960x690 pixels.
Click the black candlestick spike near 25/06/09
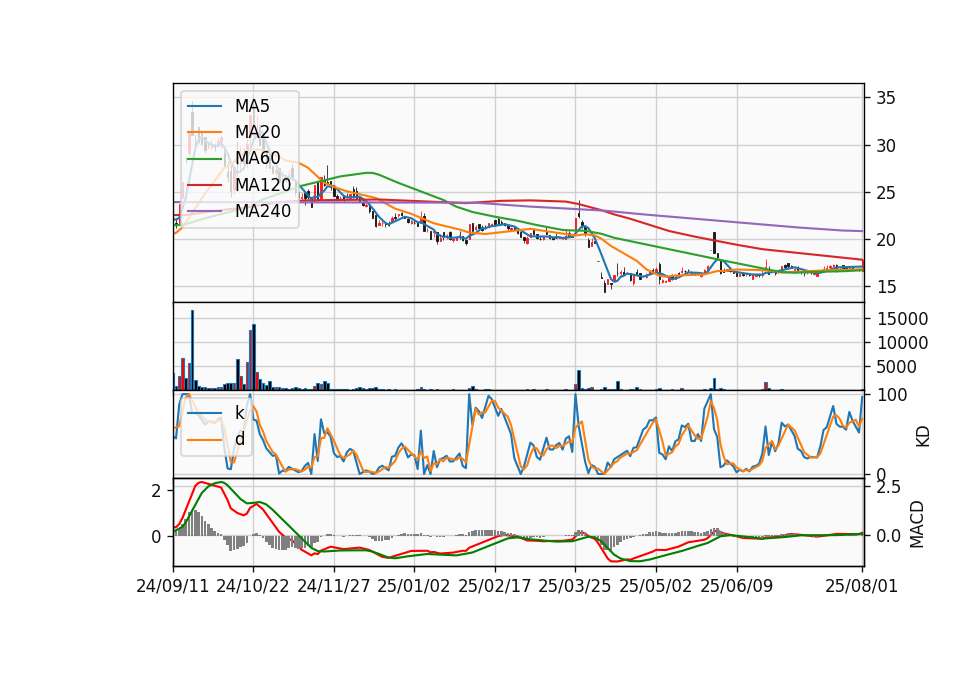pyautogui.click(x=714, y=242)
